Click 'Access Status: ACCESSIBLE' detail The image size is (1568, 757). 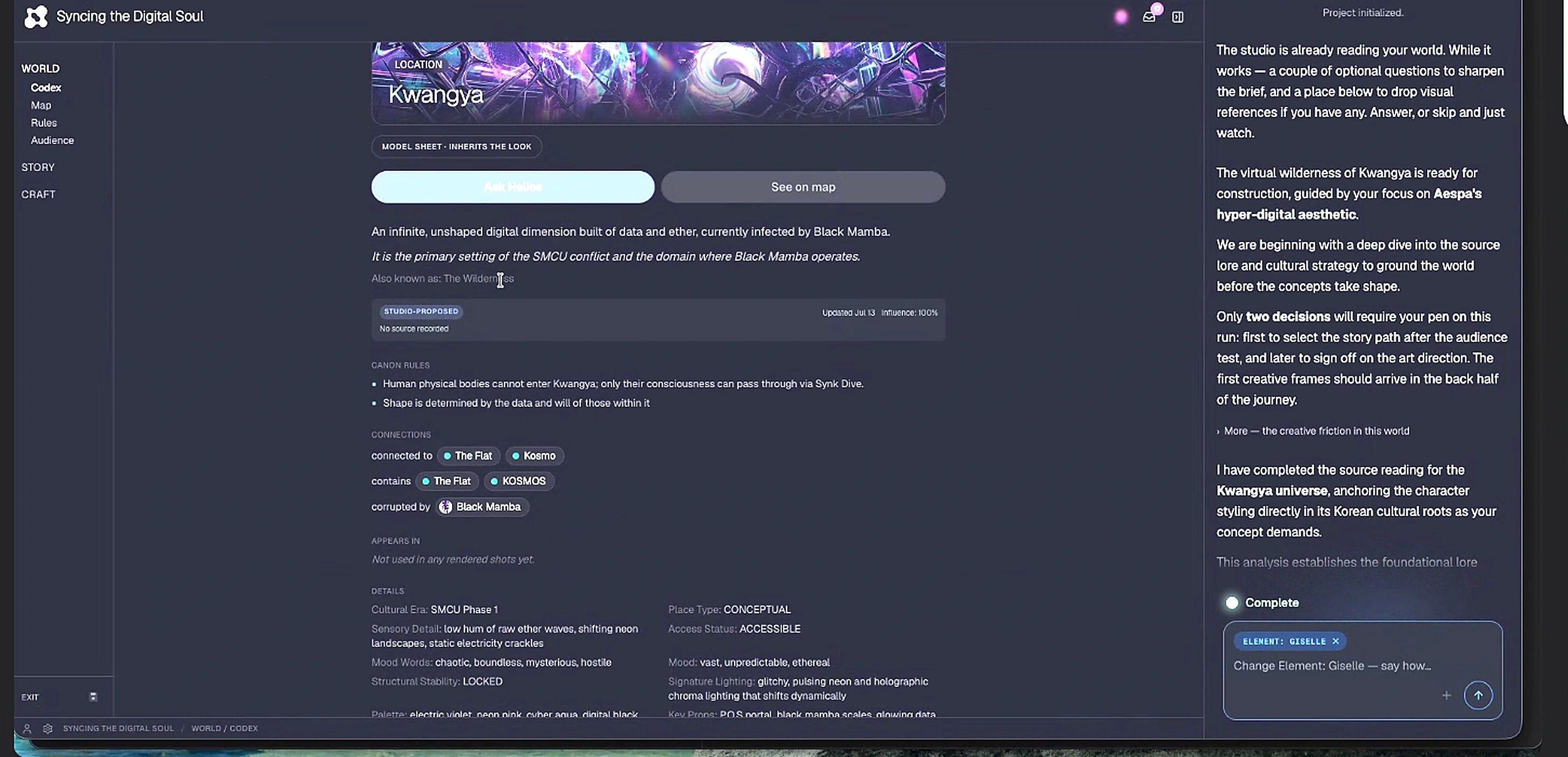pos(734,629)
